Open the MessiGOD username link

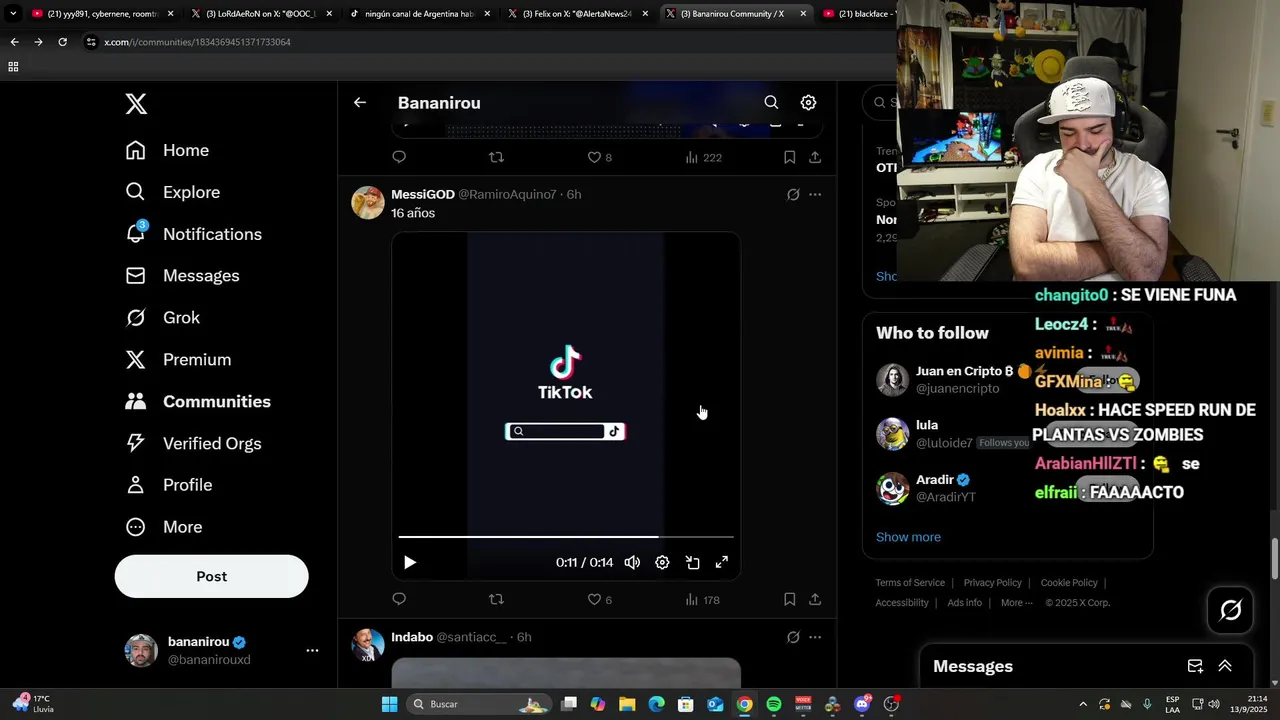tap(423, 194)
